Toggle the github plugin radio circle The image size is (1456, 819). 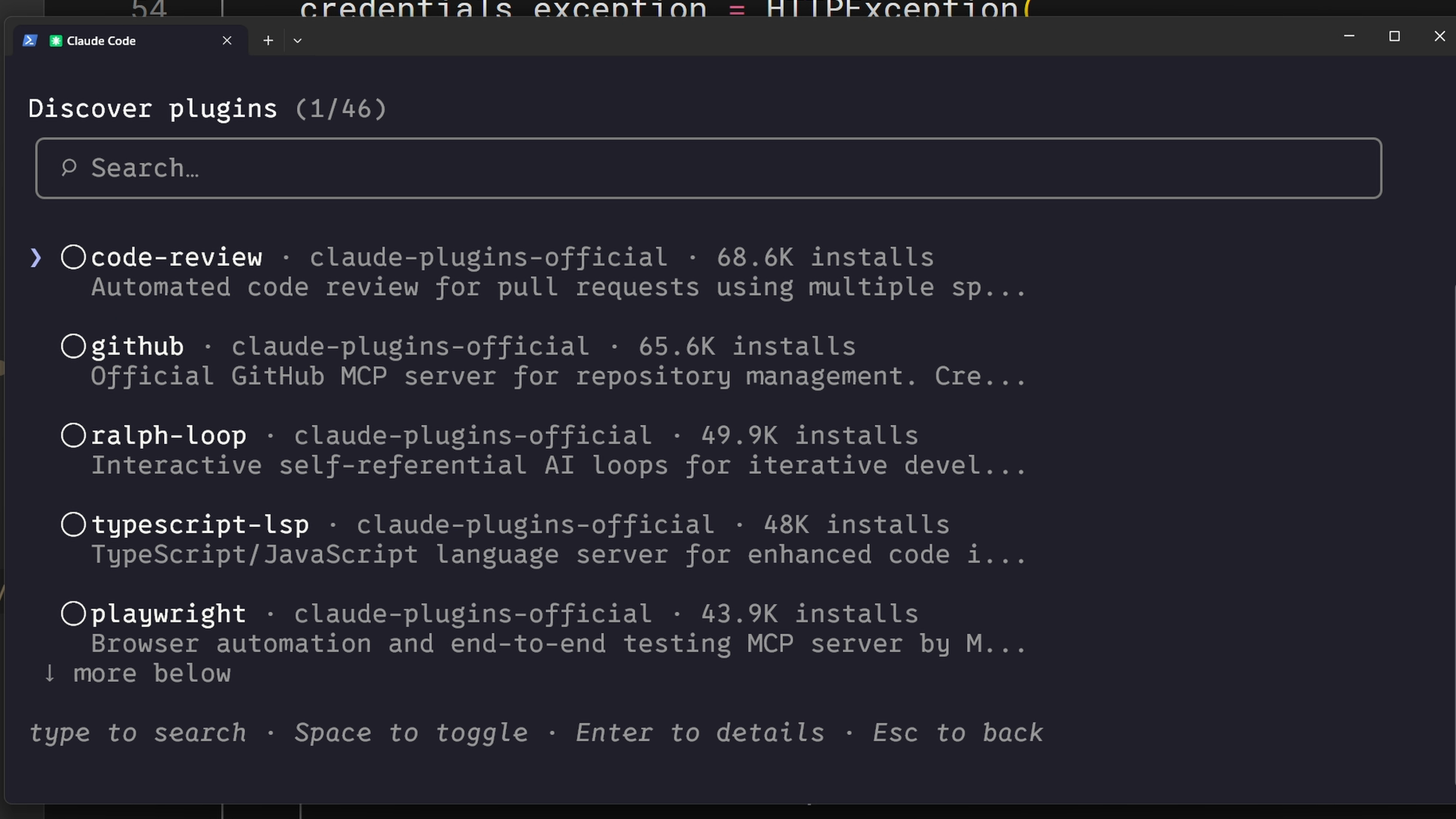tap(74, 347)
